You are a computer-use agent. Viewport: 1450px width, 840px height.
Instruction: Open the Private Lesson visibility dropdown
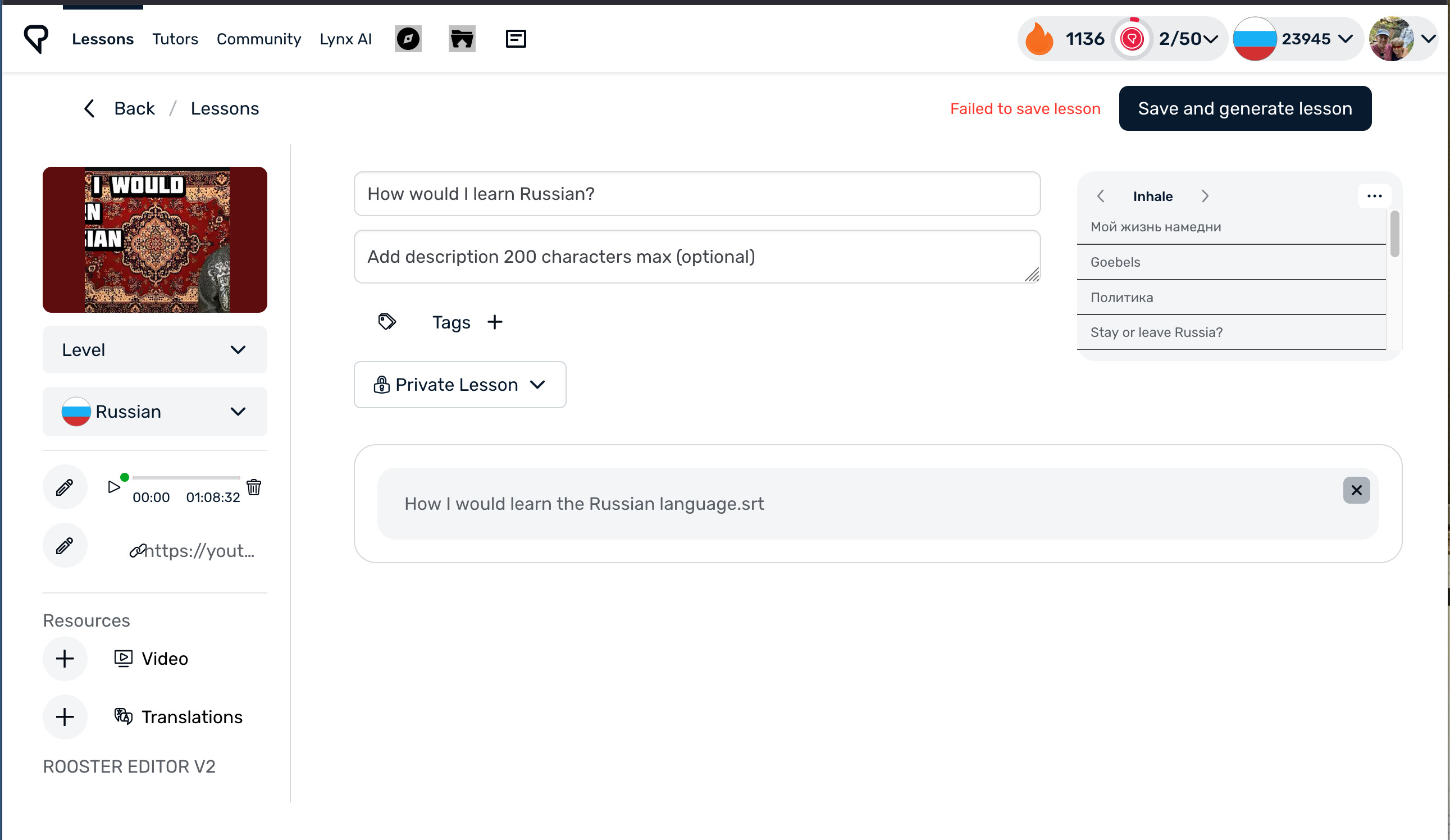459,385
